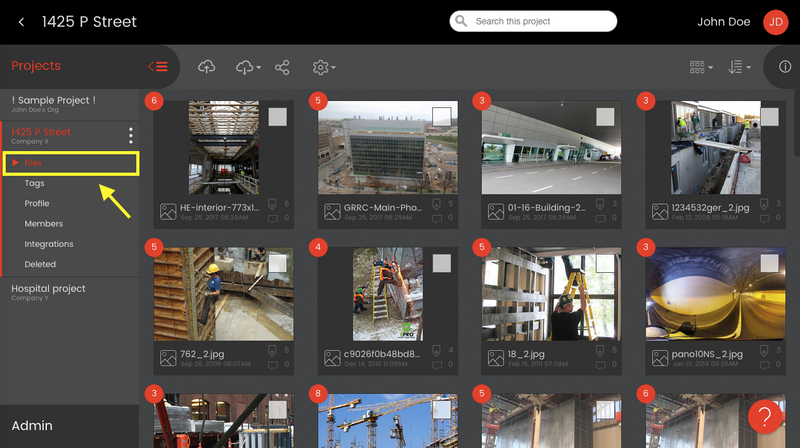The image size is (800, 448).
Task: Check the box on GRRC-Main-Pho image
Action: pyautogui.click(x=441, y=117)
